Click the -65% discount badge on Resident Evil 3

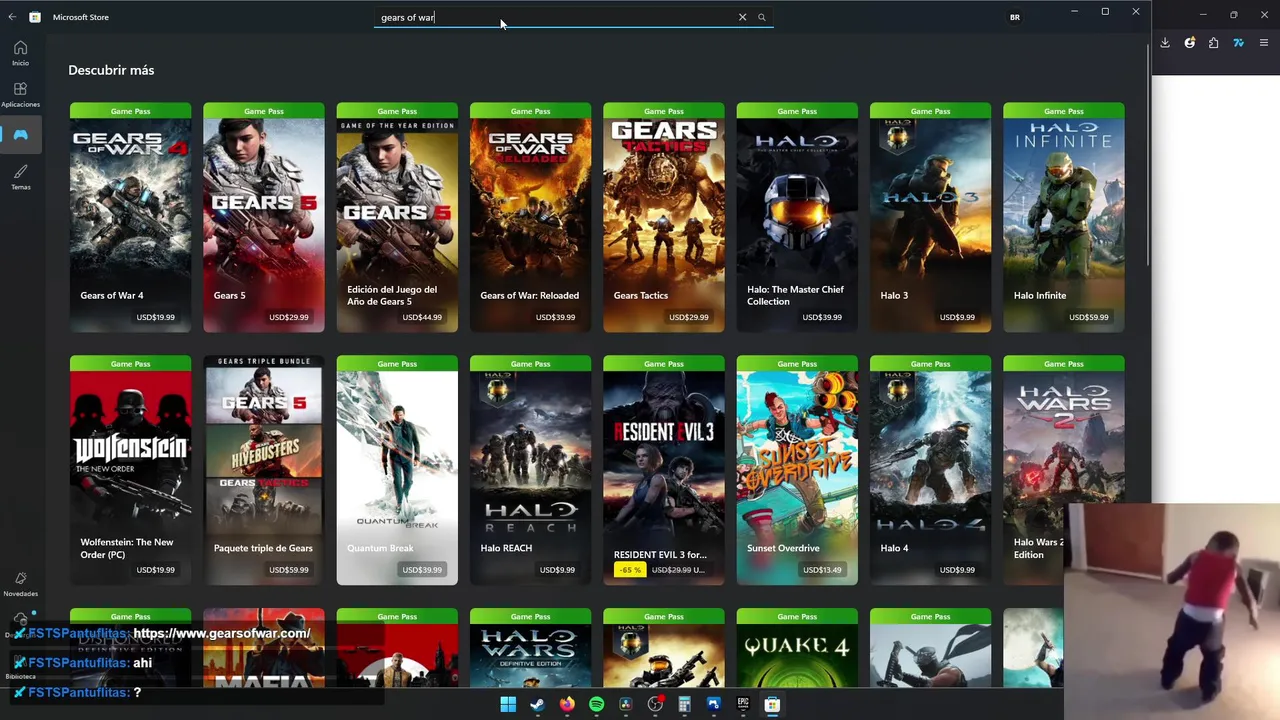[x=630, y=570]
